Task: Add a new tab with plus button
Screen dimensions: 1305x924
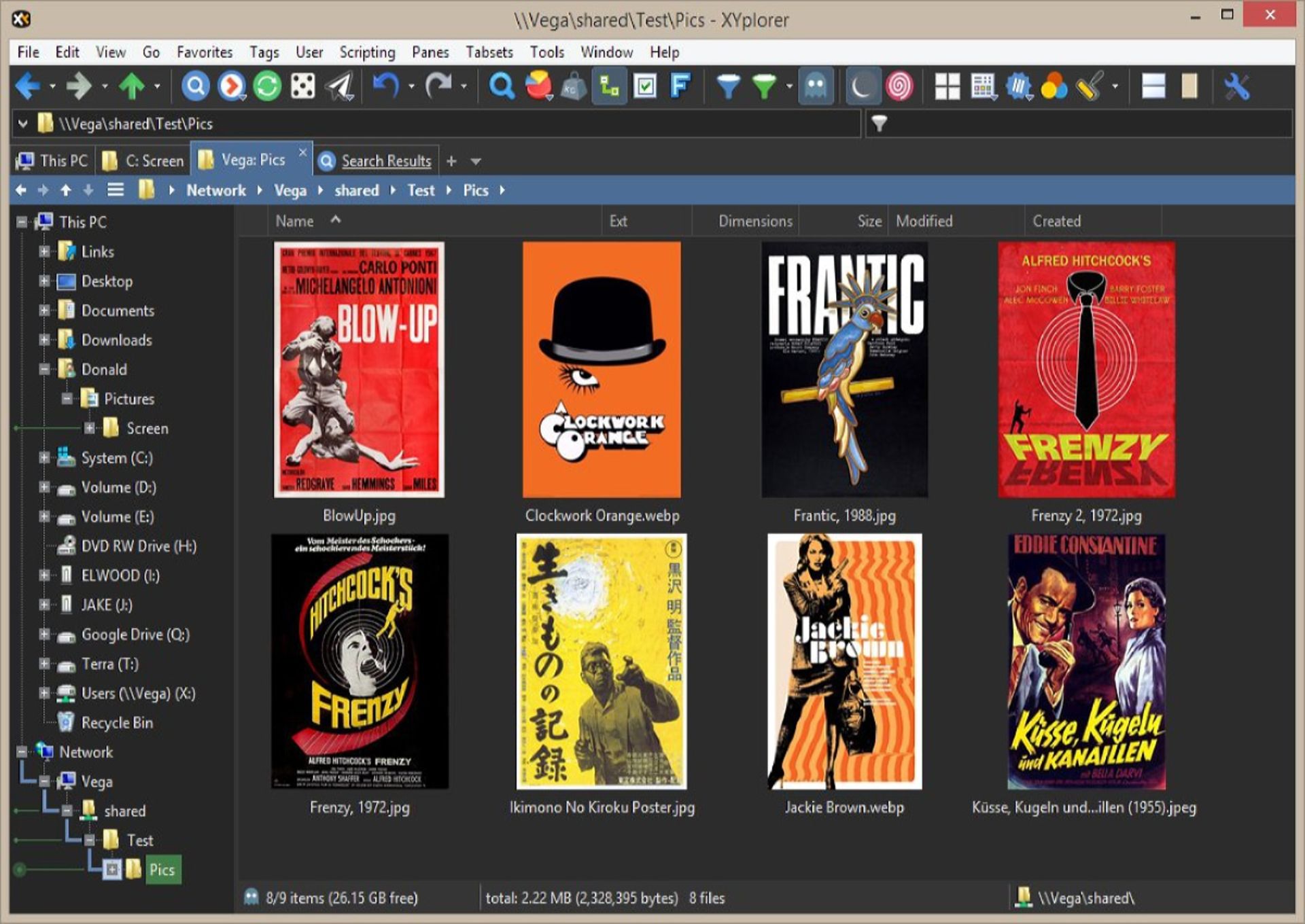Action: 451,162
